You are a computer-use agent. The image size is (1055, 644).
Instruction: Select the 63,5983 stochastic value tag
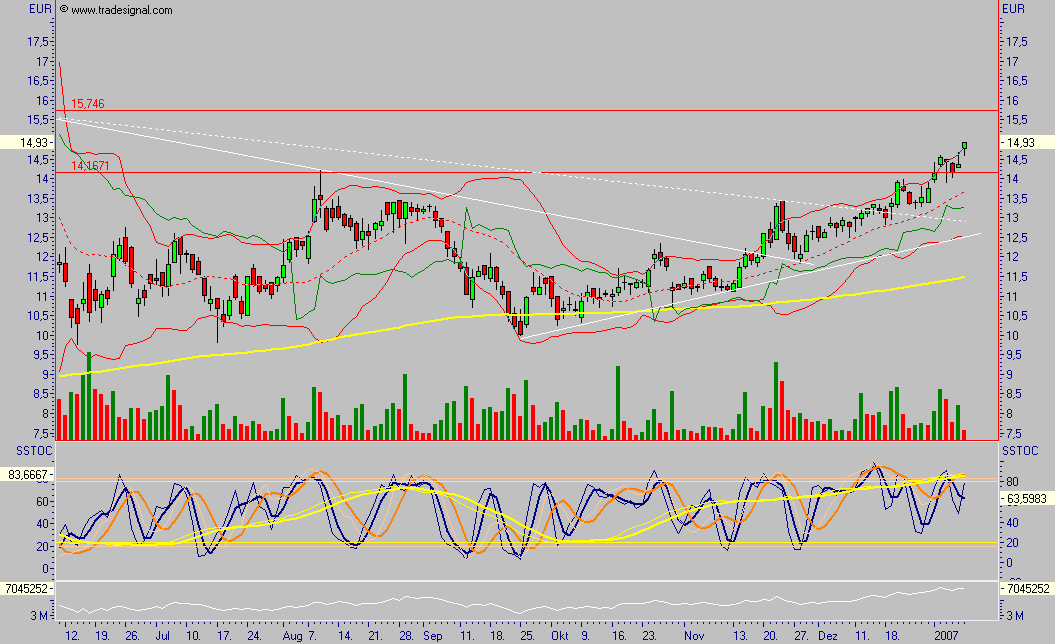[x=1026, y=497]
